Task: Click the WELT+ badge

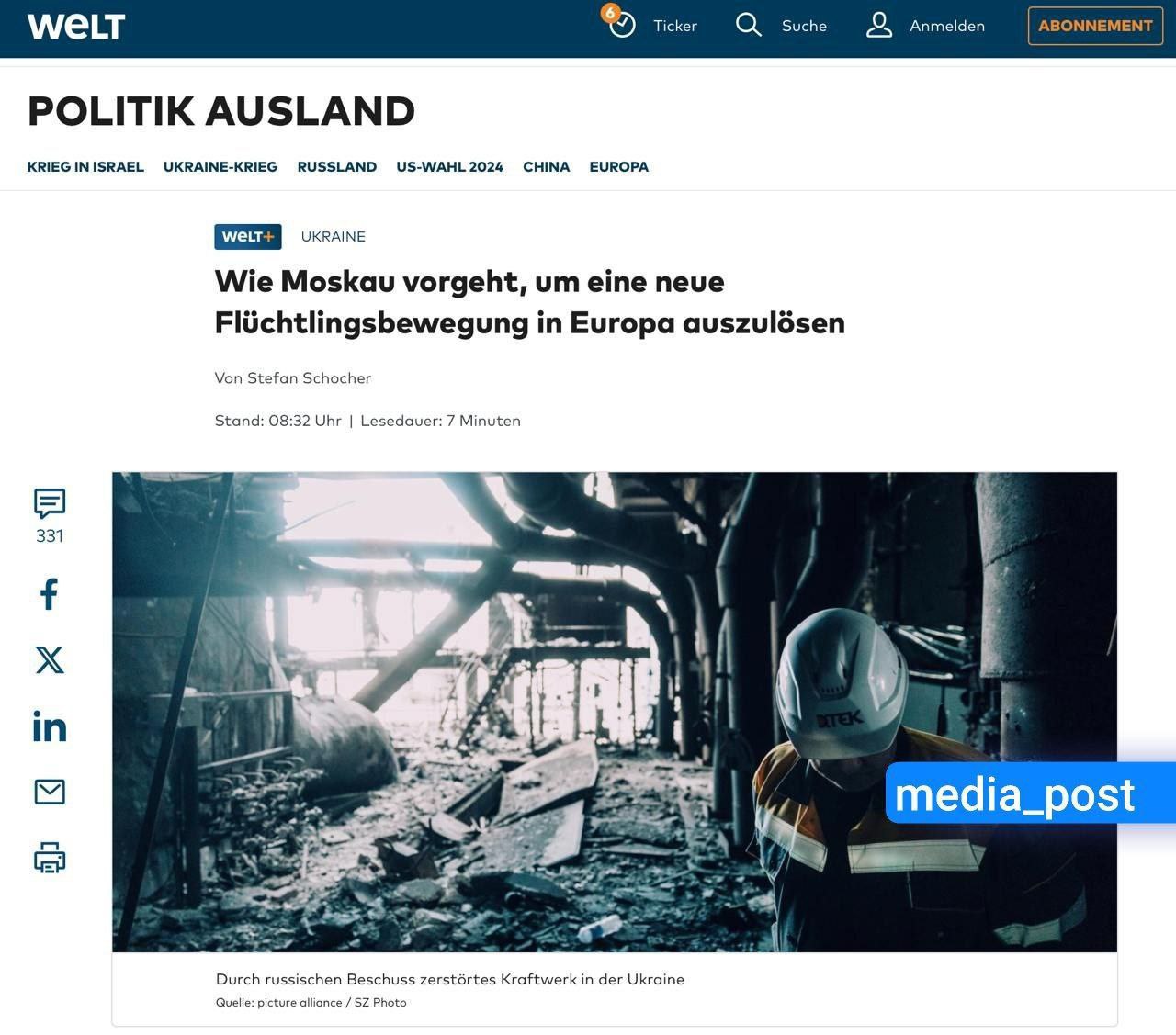Action: (248, 237)
